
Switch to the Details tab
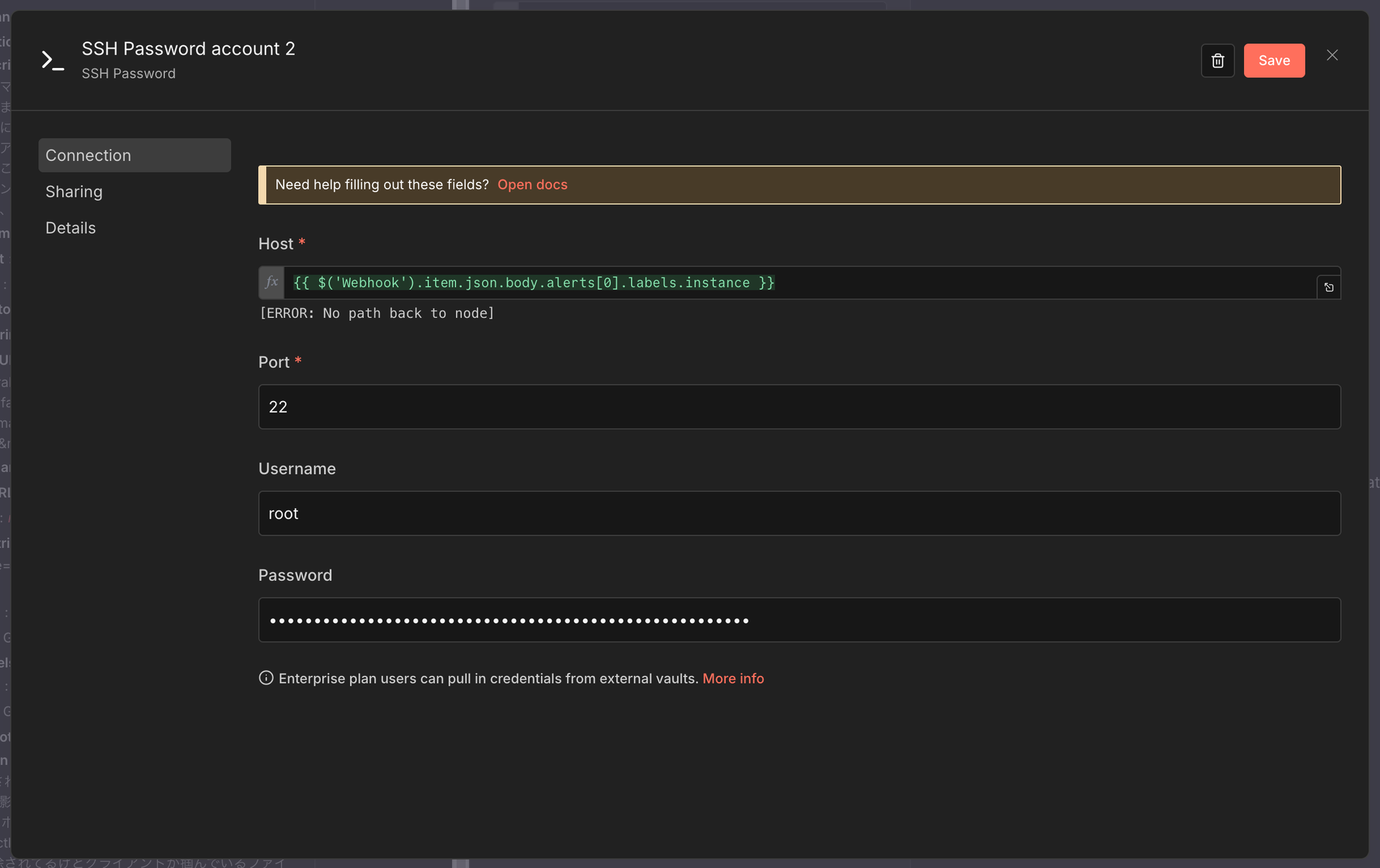pos(71,228)
